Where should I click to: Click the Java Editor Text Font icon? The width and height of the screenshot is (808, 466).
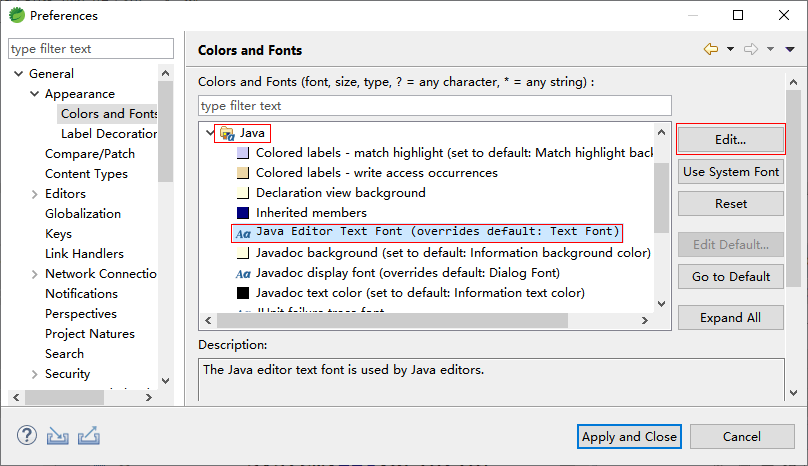243,233
